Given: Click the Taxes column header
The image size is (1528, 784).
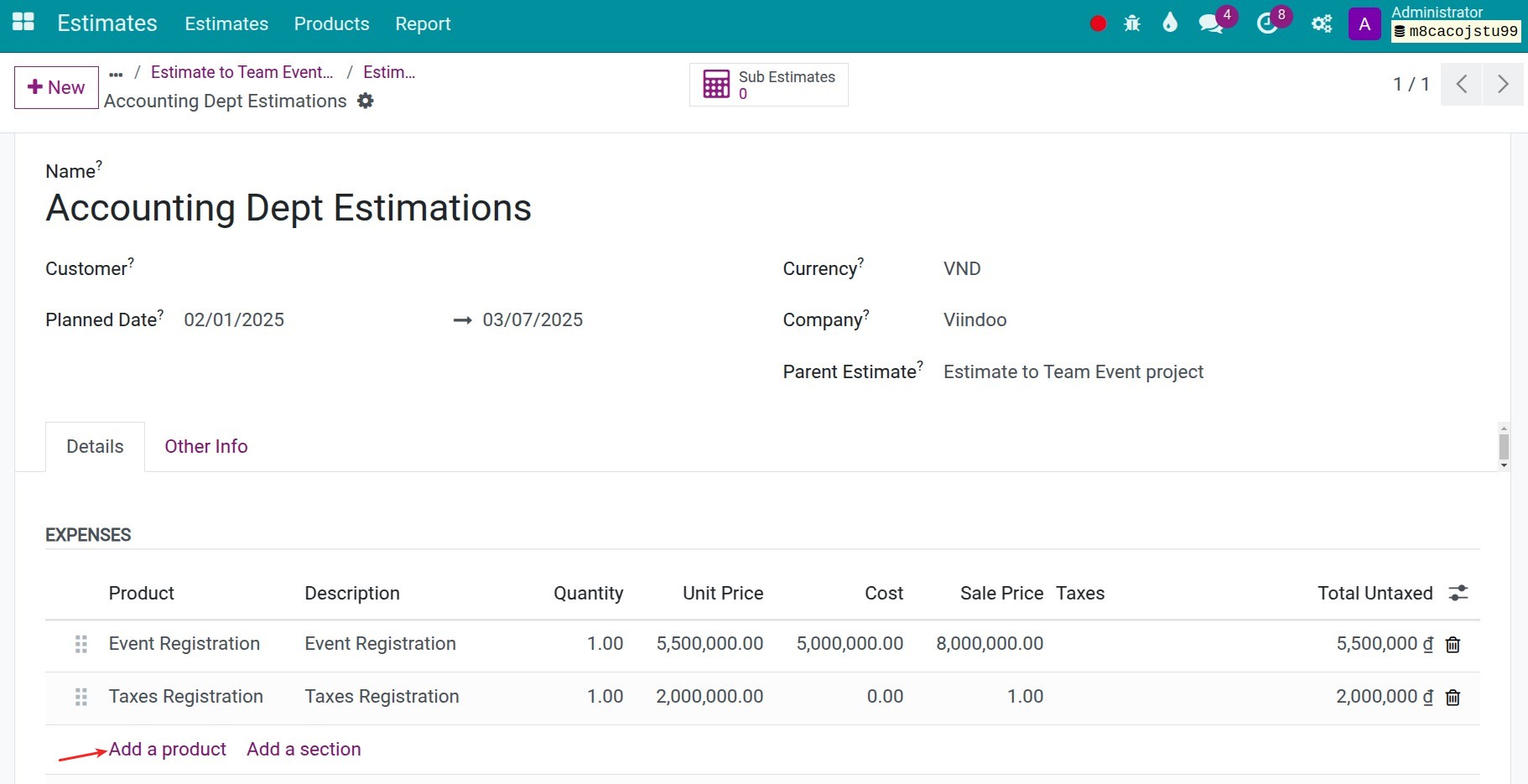Looking at the screenshot, I should click(x=1080, y=593).
